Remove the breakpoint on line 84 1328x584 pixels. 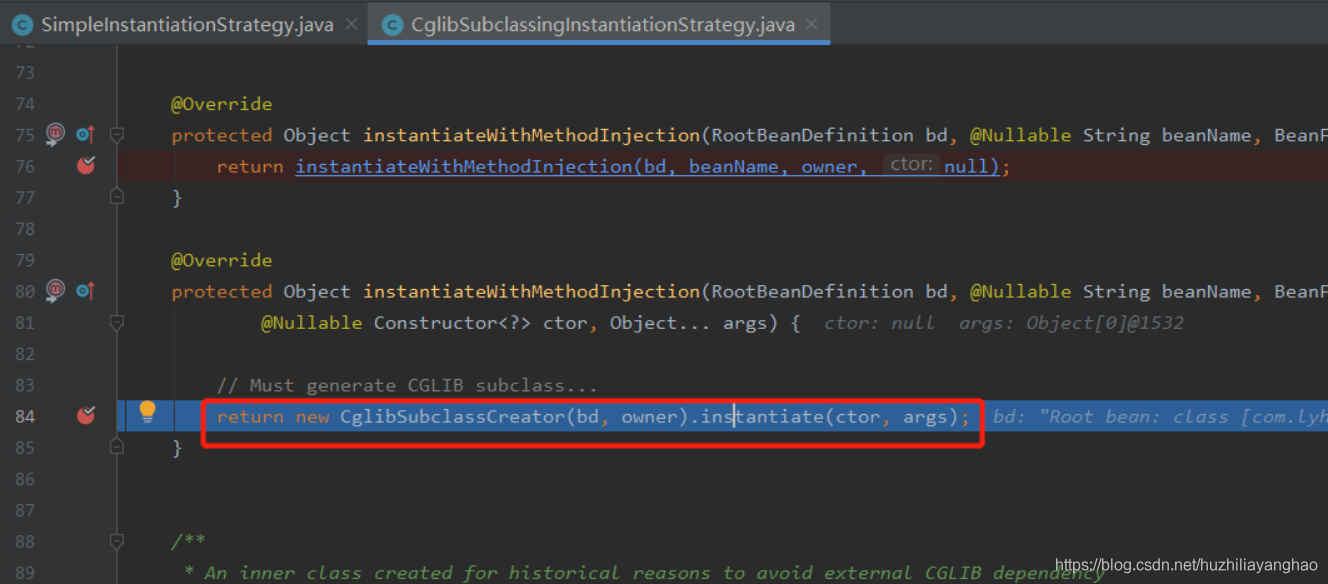[86, 415]
